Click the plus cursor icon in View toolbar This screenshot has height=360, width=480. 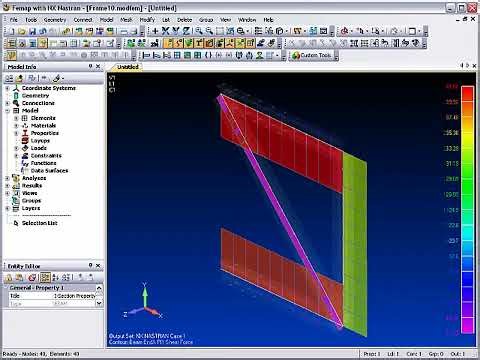tap(155, 31)
